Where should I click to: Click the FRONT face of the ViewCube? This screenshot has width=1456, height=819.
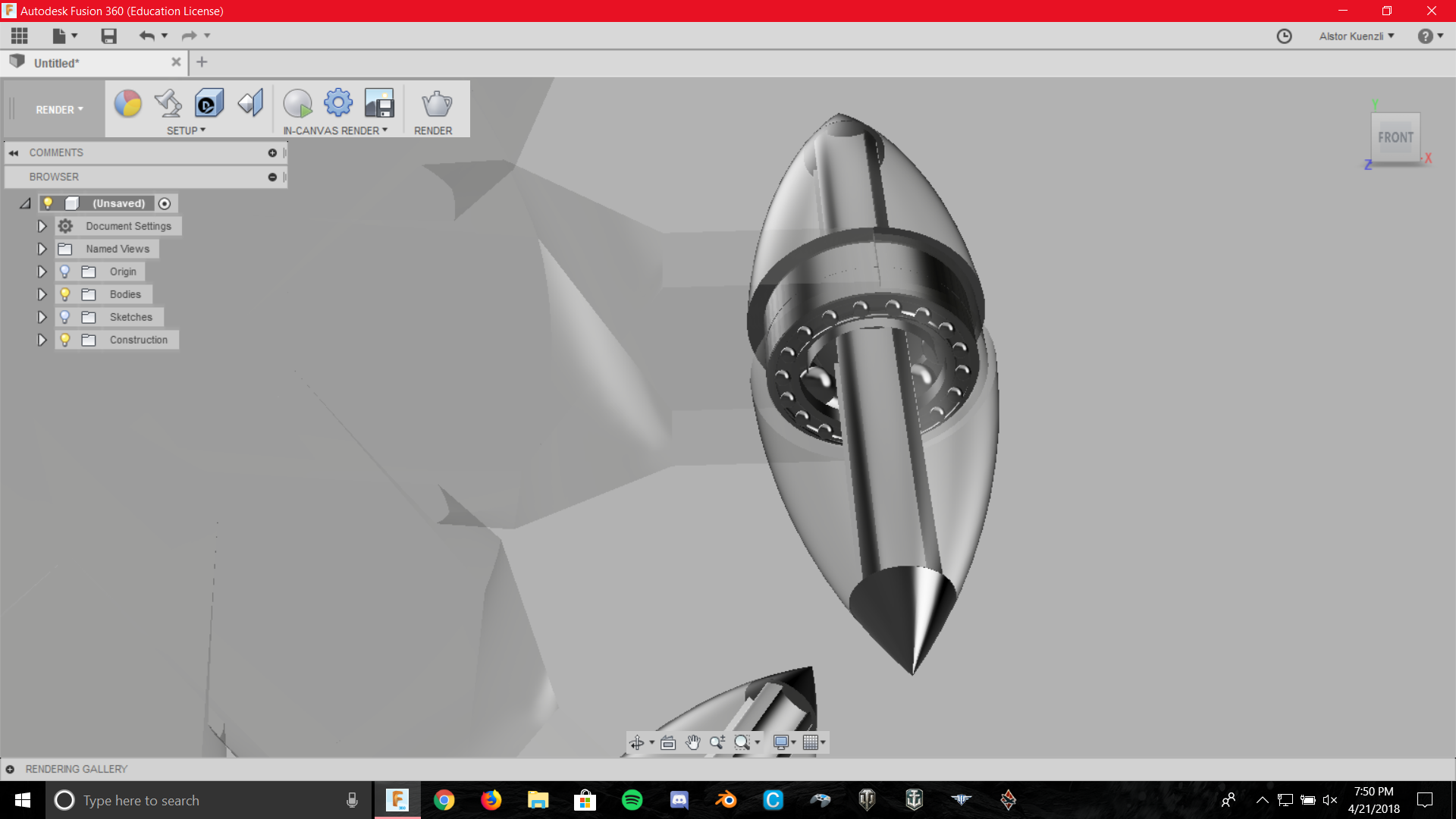[1395, 137]
